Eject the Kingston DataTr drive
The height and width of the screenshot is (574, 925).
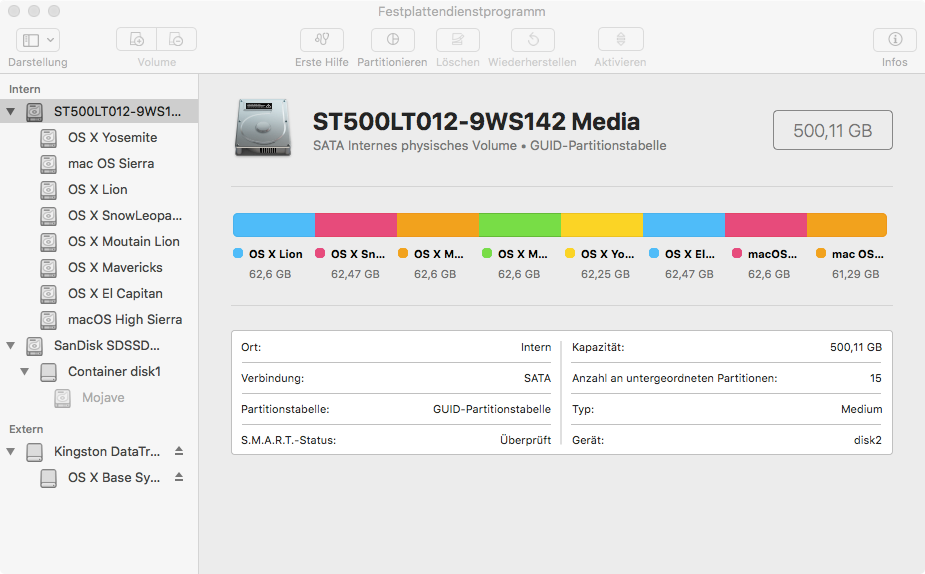179,451
